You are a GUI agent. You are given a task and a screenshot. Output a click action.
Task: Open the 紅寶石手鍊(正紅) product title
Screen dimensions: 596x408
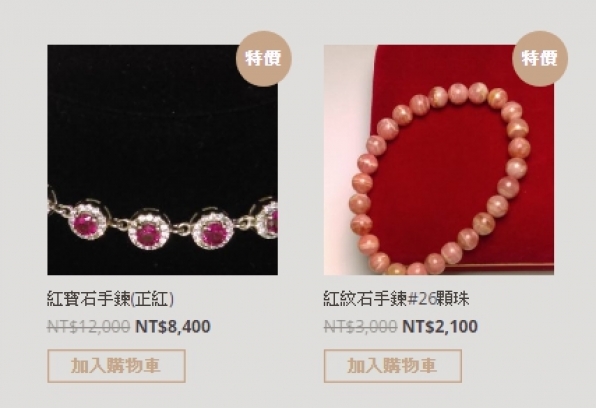pos(111,299)
